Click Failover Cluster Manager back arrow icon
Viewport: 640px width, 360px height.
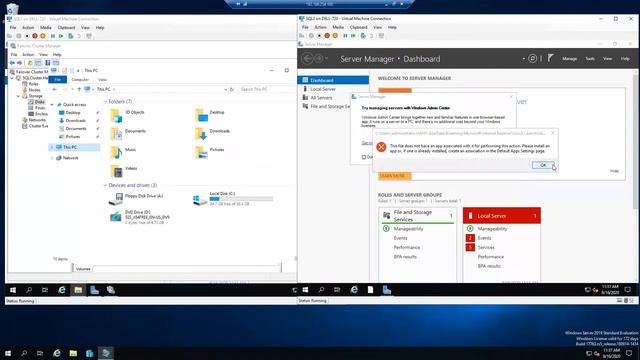(12, 63)
